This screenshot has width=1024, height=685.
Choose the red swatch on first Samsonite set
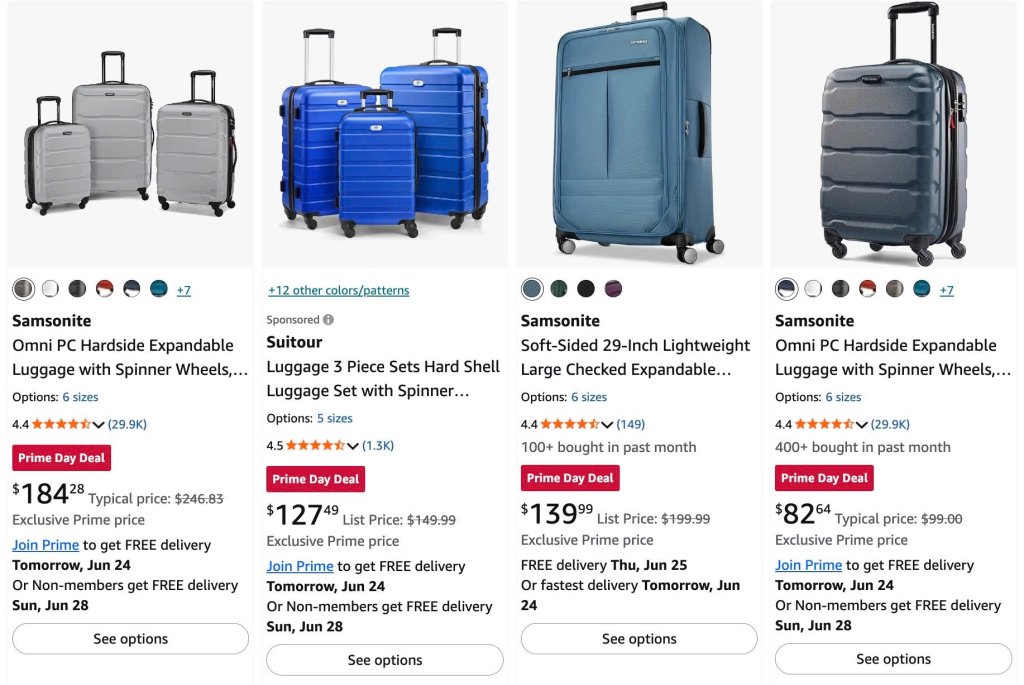tap(104, 289)
